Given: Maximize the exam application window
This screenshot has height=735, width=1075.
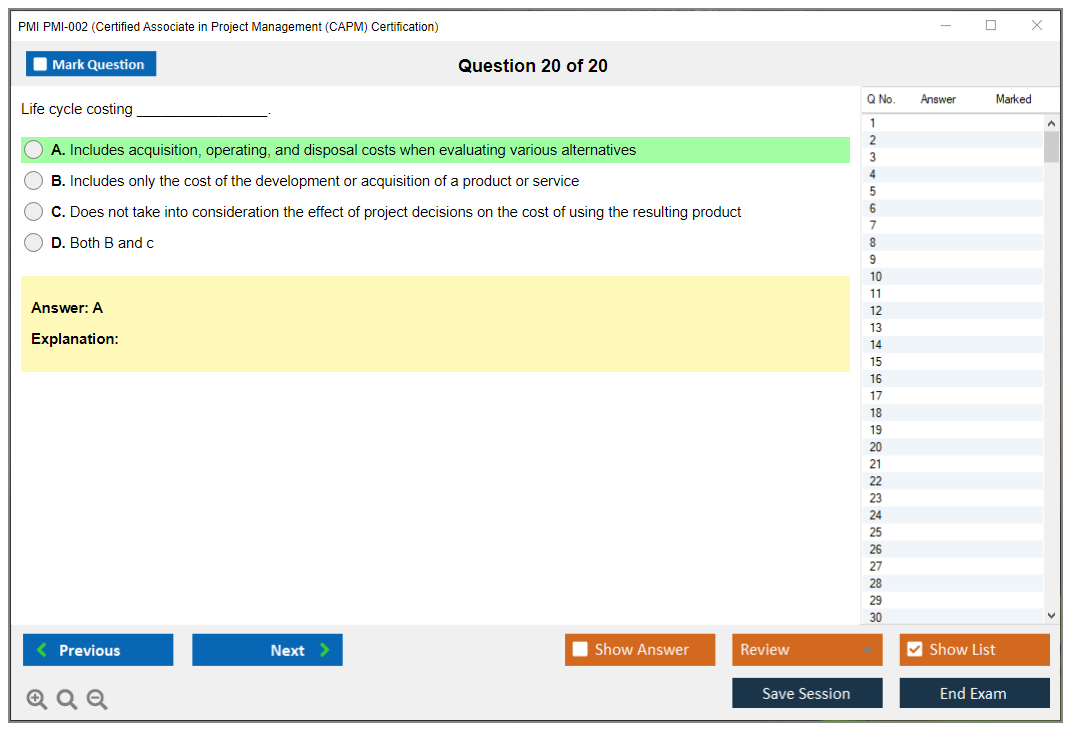Looking at the screenshot, I should click(990, 26).
